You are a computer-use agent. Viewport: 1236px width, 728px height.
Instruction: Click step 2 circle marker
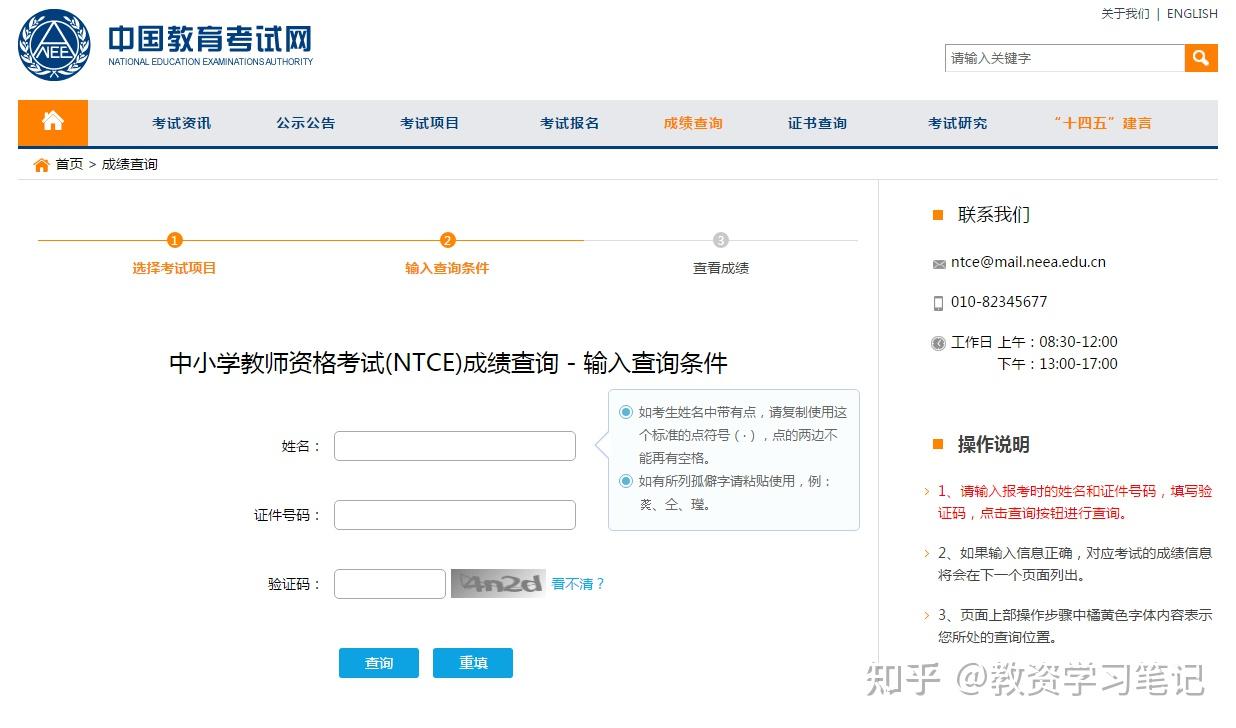click(447, 240)
